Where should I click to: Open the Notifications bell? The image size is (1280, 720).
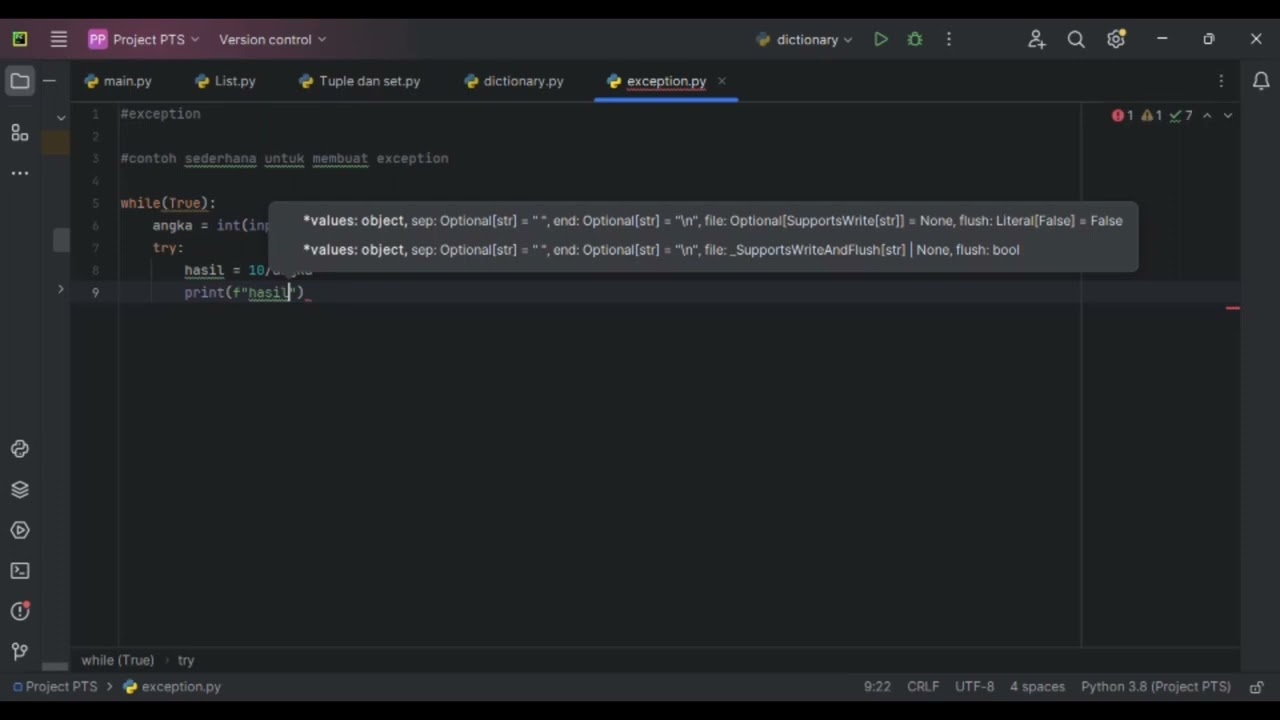1261,81
